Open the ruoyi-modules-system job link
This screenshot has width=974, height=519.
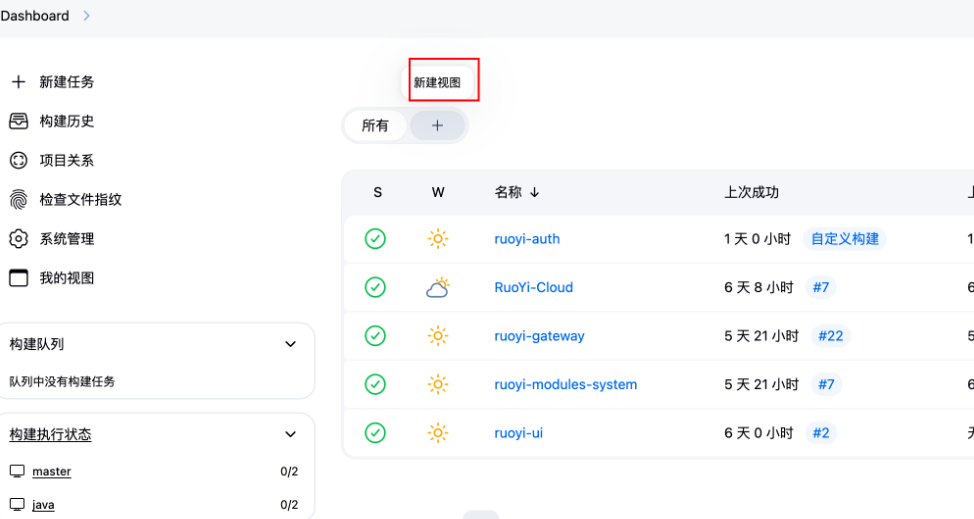pos(565,385)
